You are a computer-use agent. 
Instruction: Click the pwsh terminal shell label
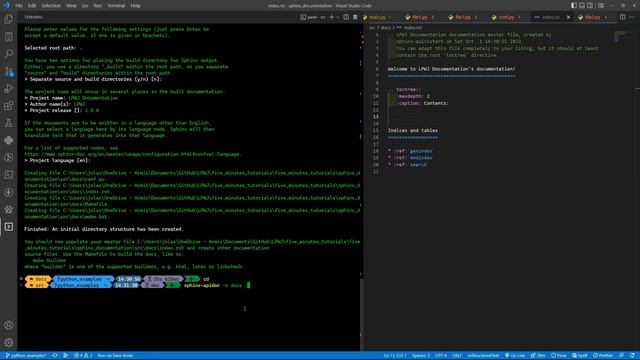[313, 17]
